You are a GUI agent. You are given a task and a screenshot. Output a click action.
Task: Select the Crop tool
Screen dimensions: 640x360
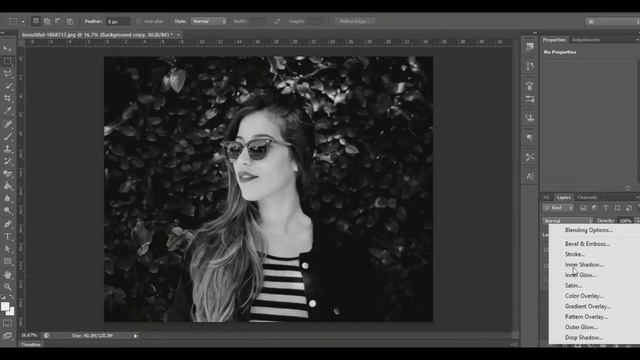point(7,98)
